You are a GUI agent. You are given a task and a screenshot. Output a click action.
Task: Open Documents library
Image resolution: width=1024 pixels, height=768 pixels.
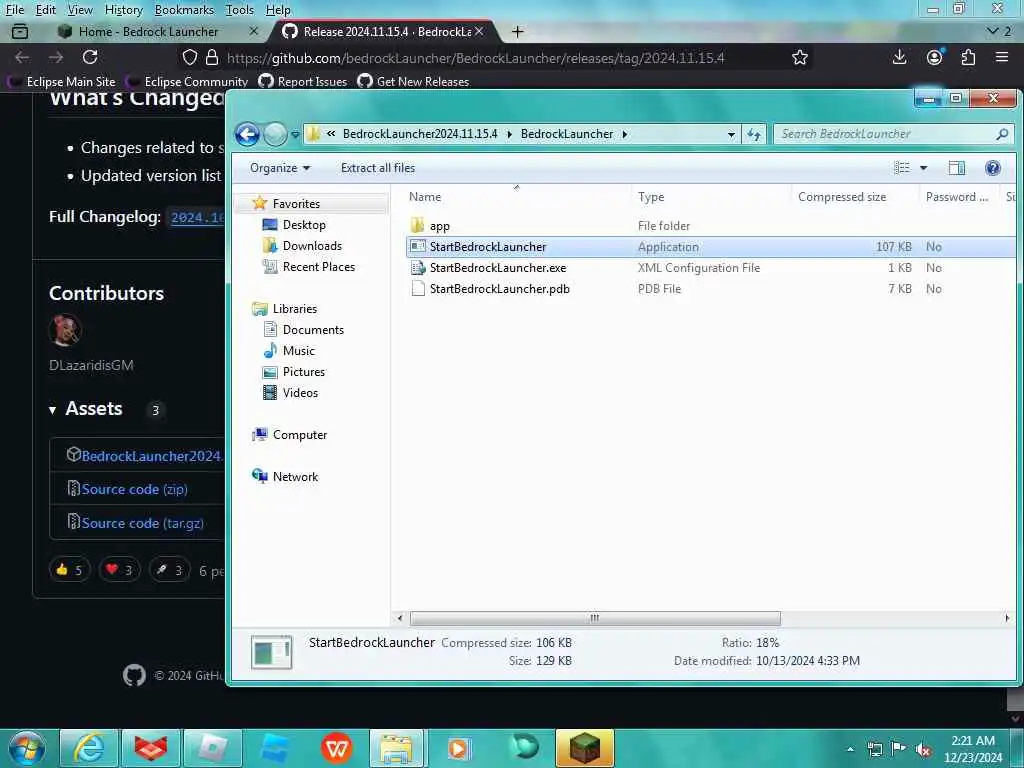(313, 330)
